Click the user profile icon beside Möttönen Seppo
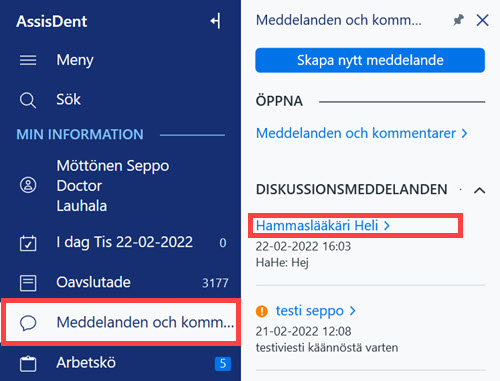Image resolution: width=500 pixels, height=381 pixels. [28, 185]
